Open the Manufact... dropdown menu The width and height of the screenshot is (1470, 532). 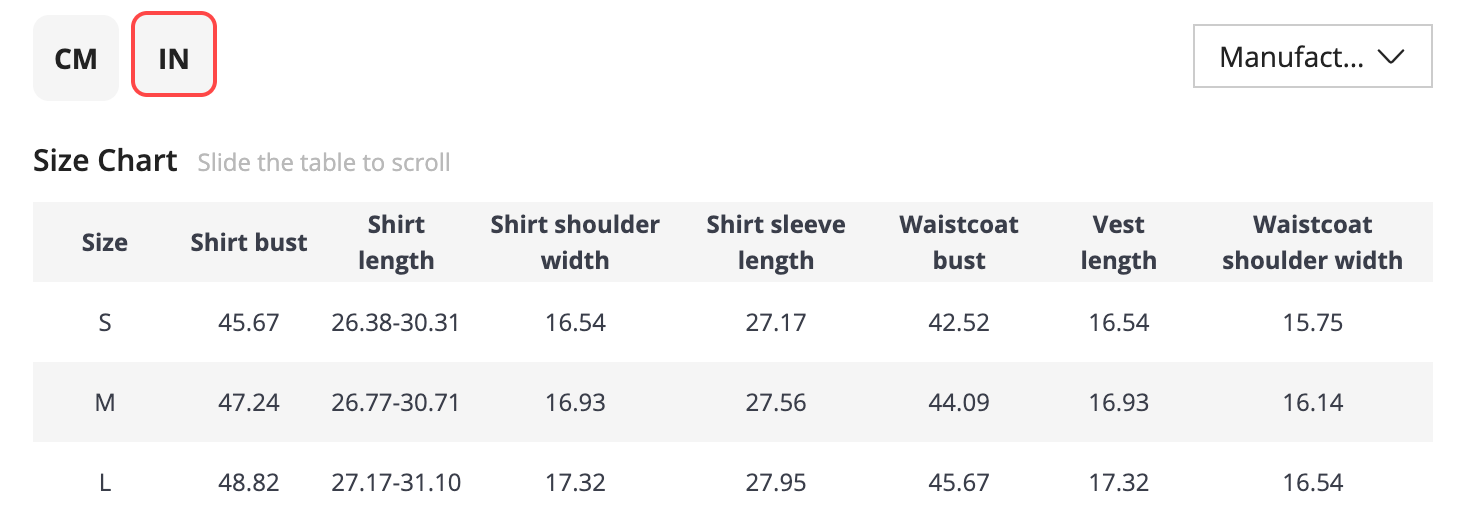point(1312,57)
